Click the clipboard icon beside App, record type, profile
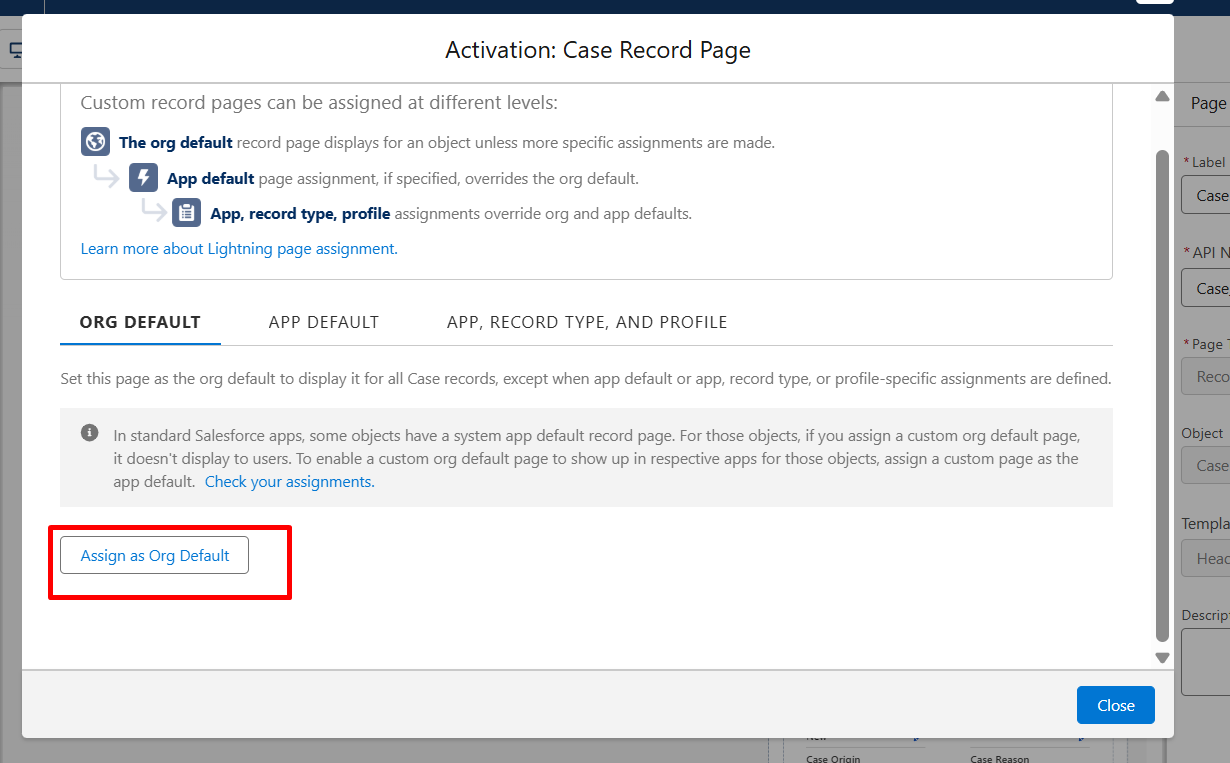 [x=186, y=213]
